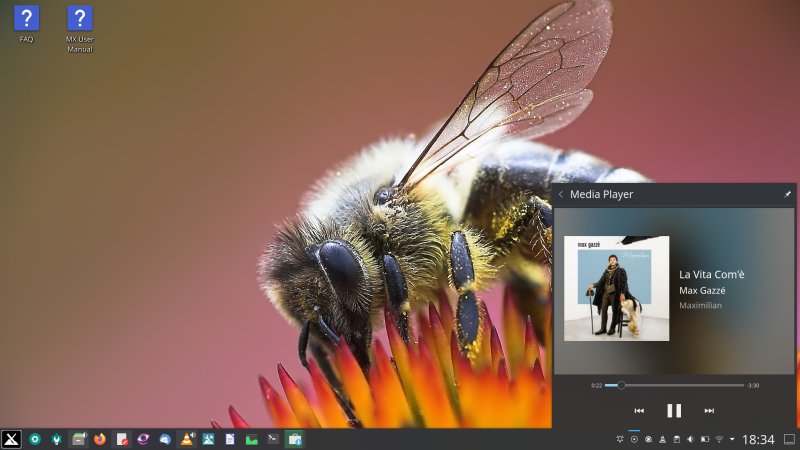The image size is (800, 450).
Task: Click the album name Maximilian
Action: [x=700, y=305]
